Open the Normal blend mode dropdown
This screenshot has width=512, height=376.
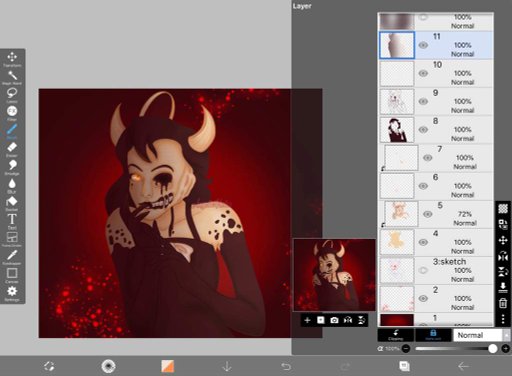click(x=481, y=335)
